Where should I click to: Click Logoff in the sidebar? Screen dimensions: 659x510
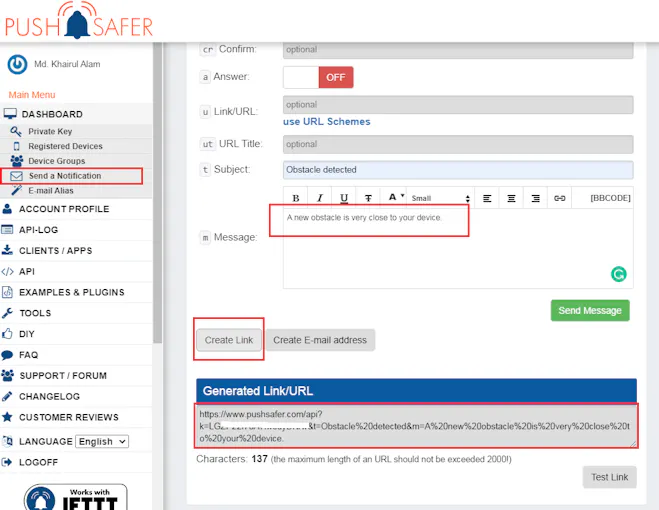coord(38,462)
